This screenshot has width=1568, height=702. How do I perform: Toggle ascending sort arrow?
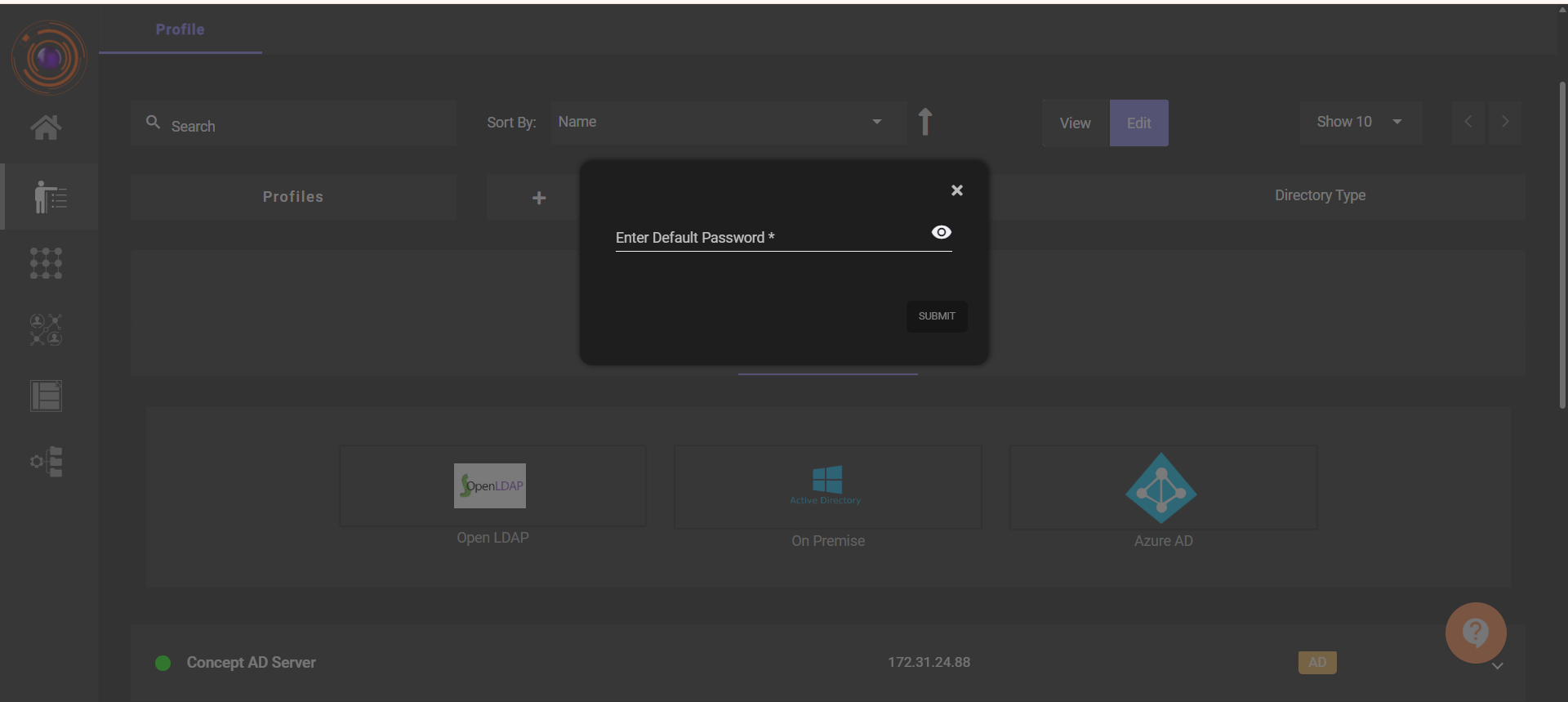click(925, 122)
